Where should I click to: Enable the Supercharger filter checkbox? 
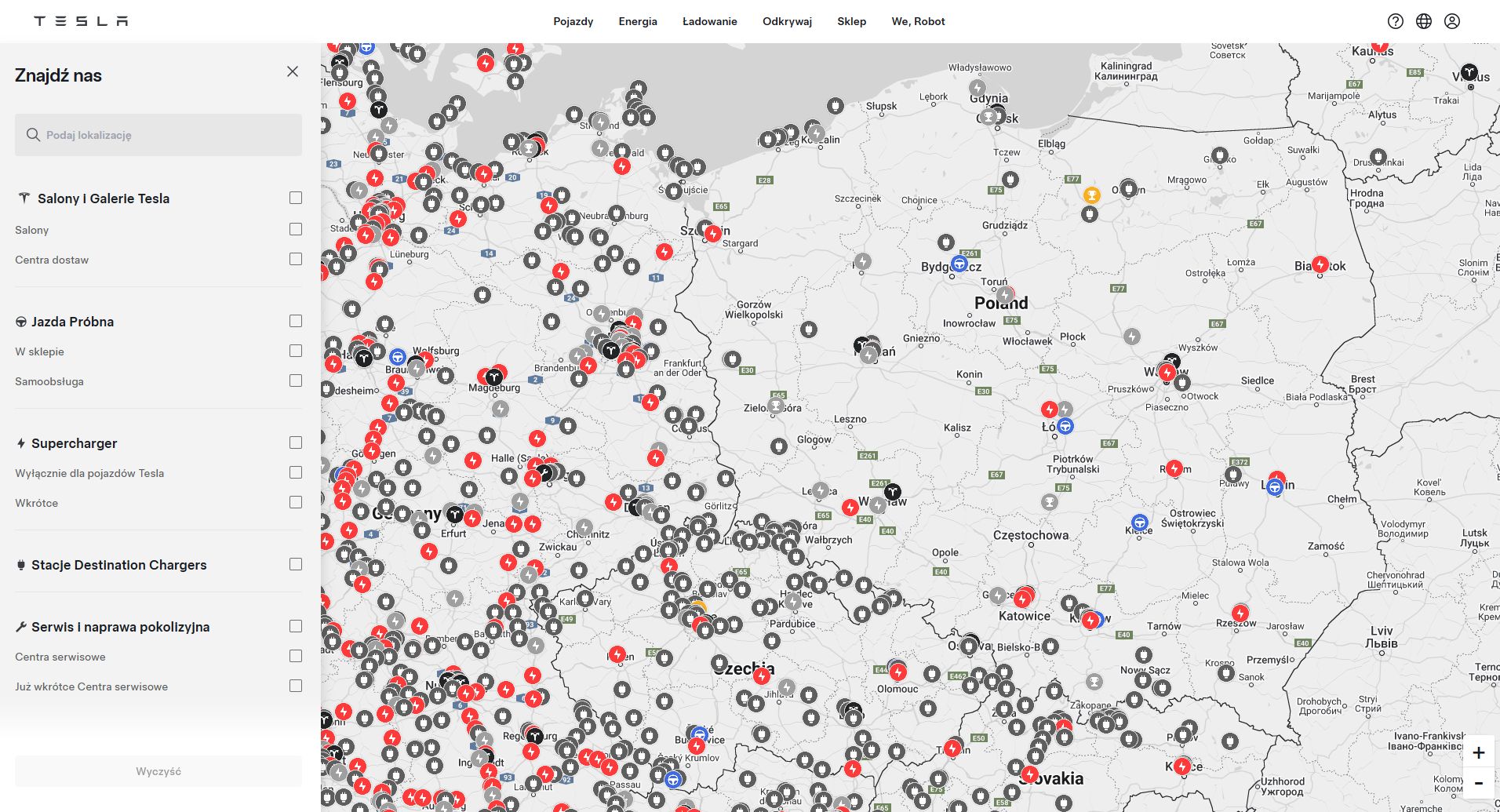click(295, 442)
